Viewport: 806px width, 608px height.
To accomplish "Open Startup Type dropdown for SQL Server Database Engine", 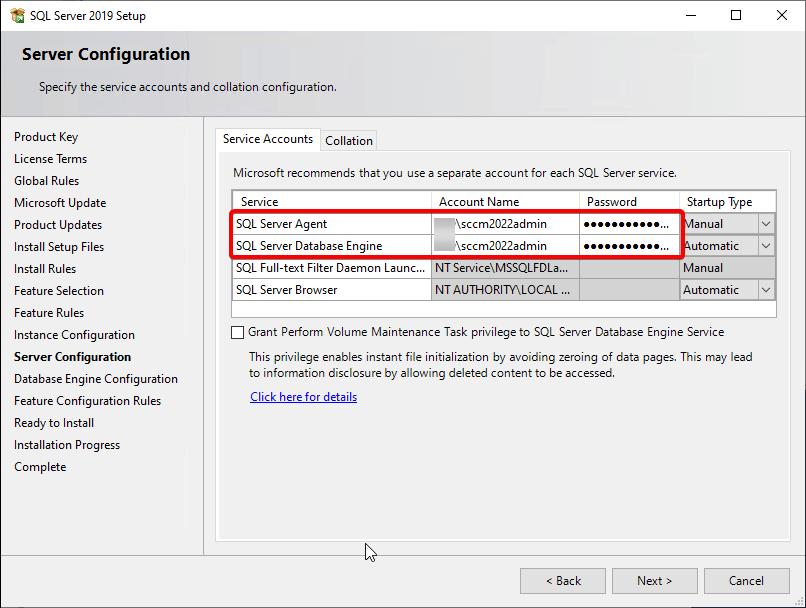I will (766, 246).
